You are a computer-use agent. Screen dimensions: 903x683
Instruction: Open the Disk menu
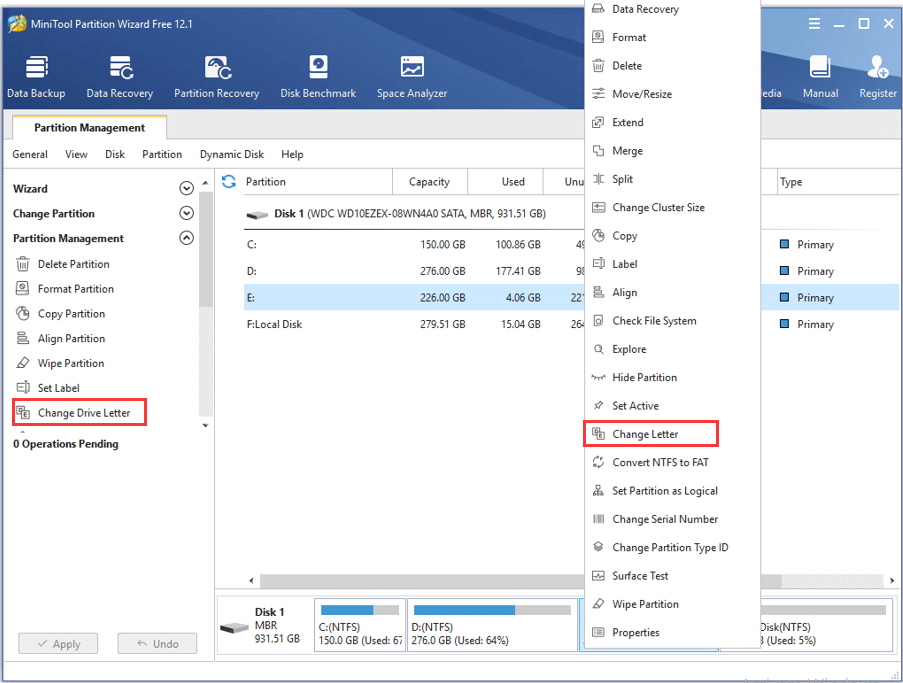pos(115,154)
